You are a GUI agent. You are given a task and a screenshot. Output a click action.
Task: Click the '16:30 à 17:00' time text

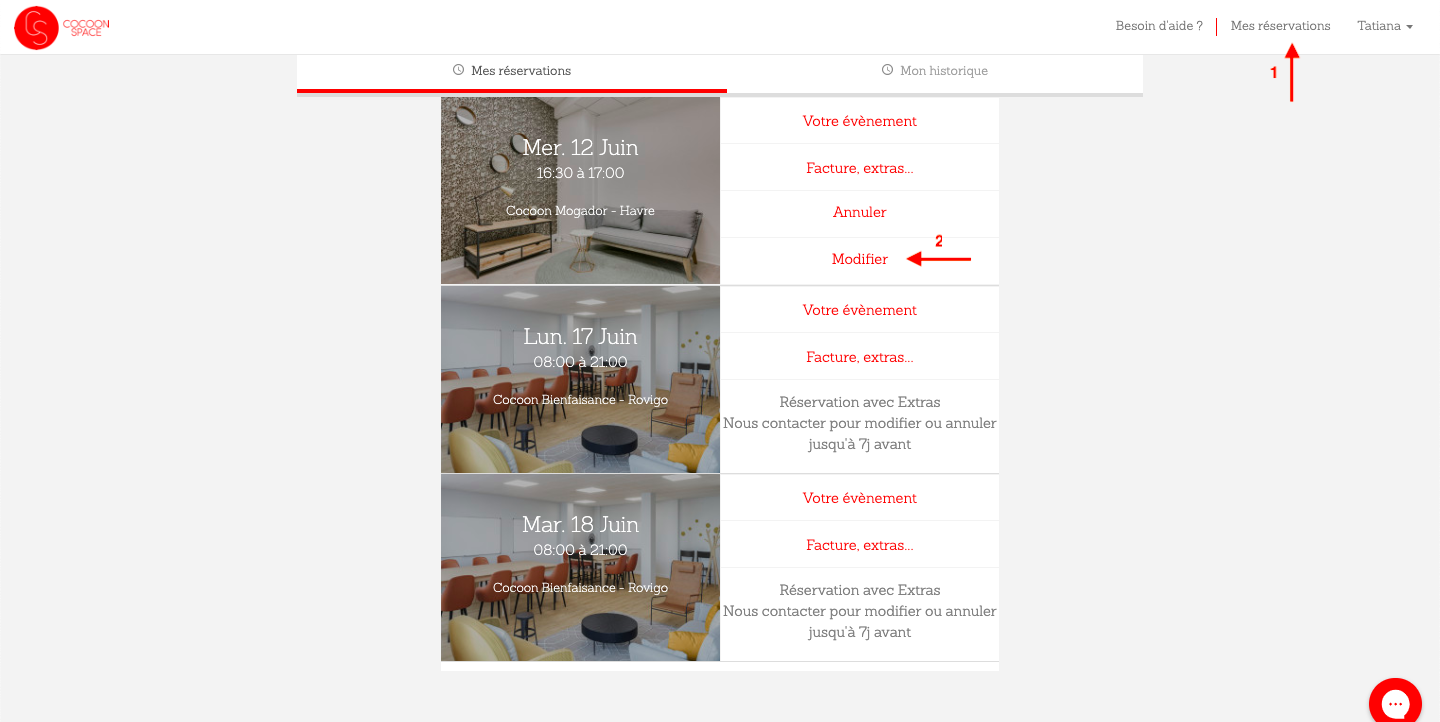580,173
